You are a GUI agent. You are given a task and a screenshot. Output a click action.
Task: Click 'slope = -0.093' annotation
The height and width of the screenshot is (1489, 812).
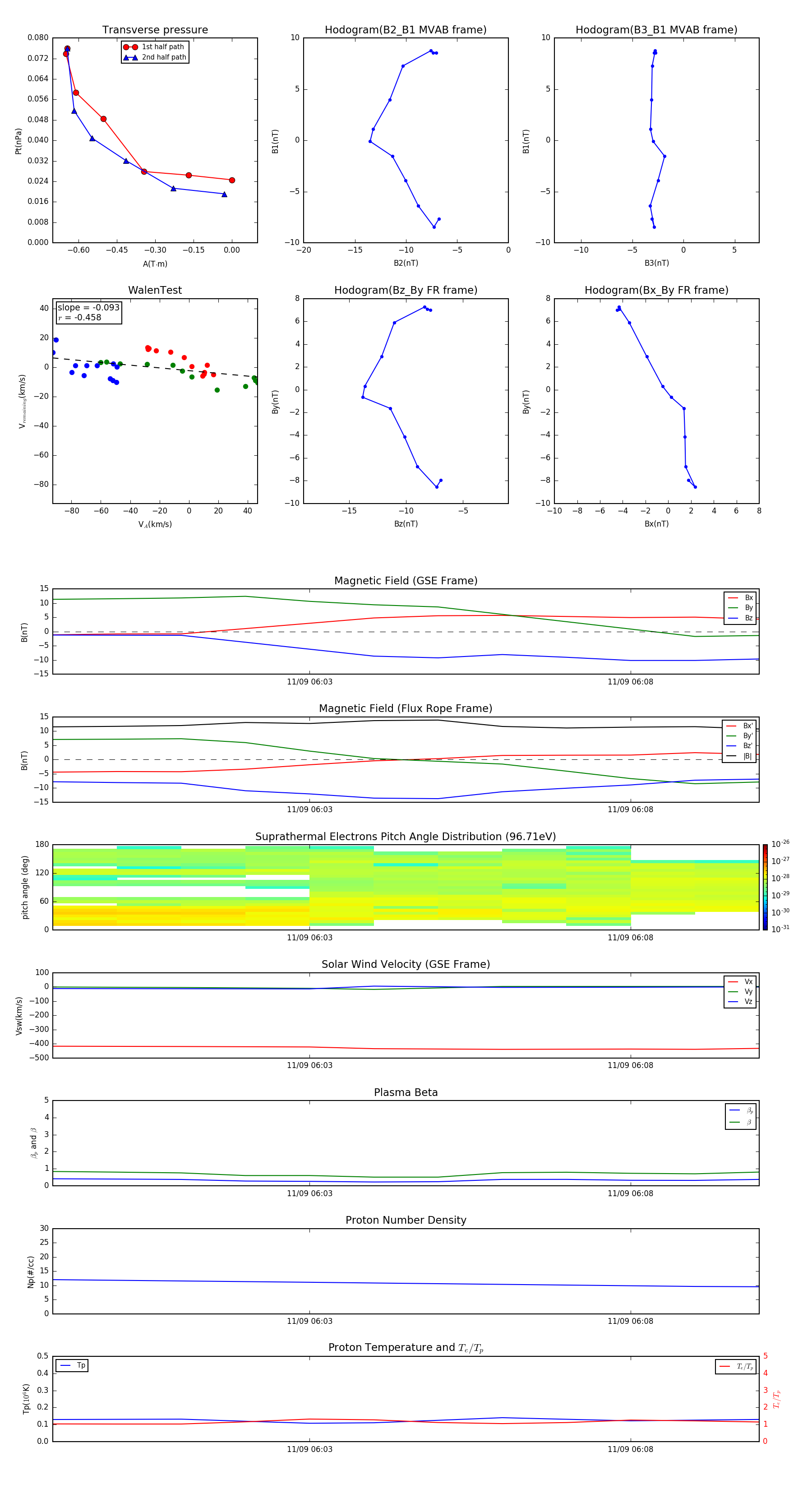point(88,308)
